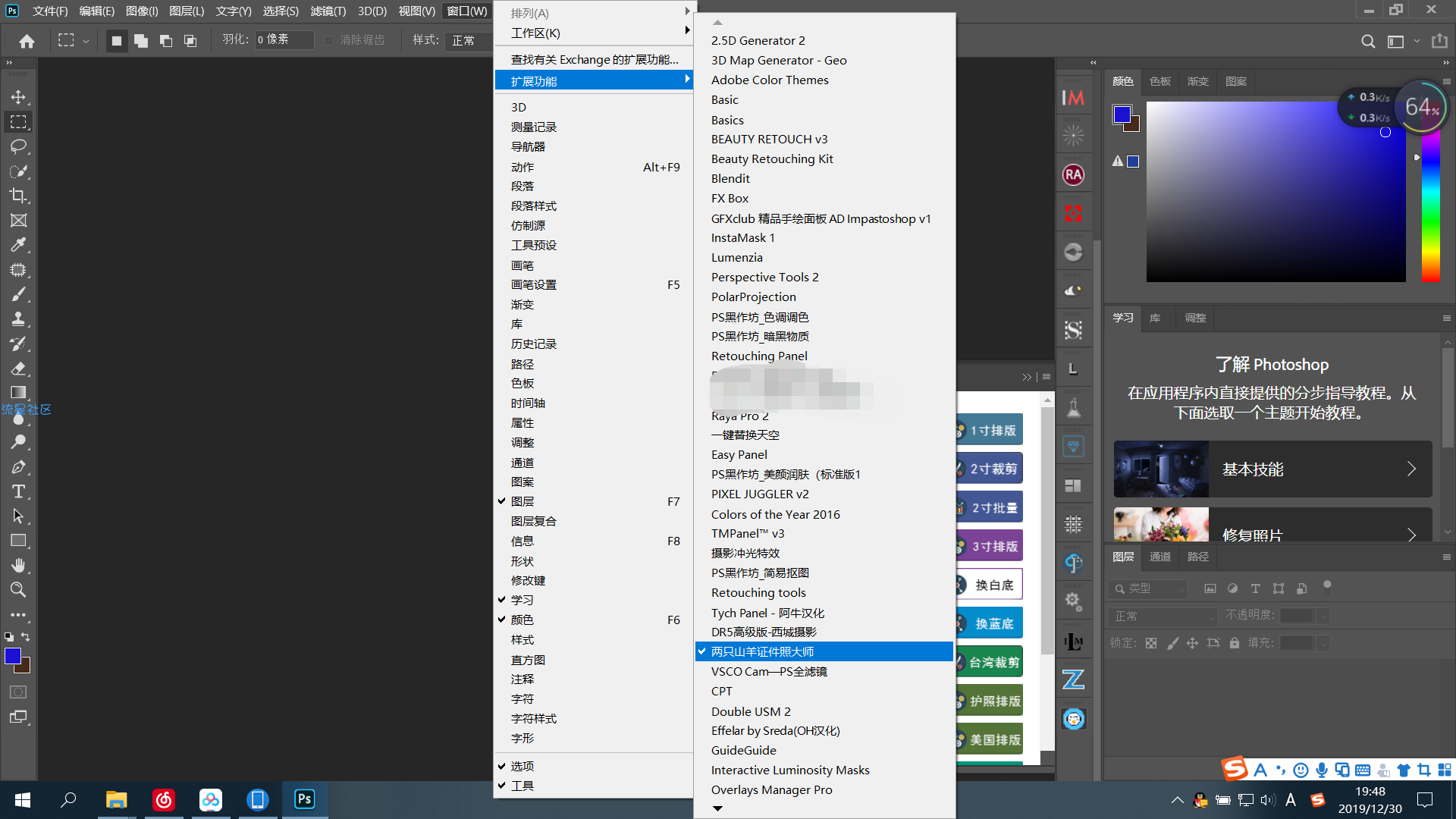Select the Crop tool
Image resolution: width=1456 pixels, height=819 pixels.
(x=18, y=196)
